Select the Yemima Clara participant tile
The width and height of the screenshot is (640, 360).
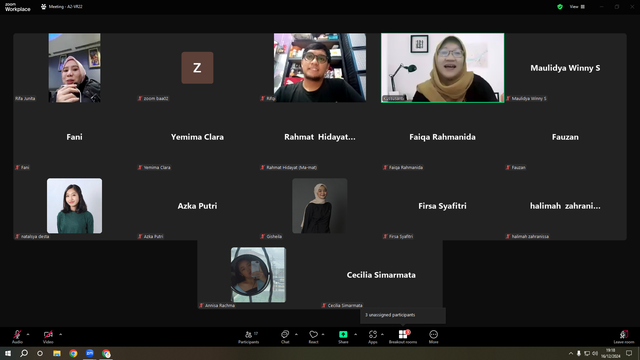(x=197, y=137)
